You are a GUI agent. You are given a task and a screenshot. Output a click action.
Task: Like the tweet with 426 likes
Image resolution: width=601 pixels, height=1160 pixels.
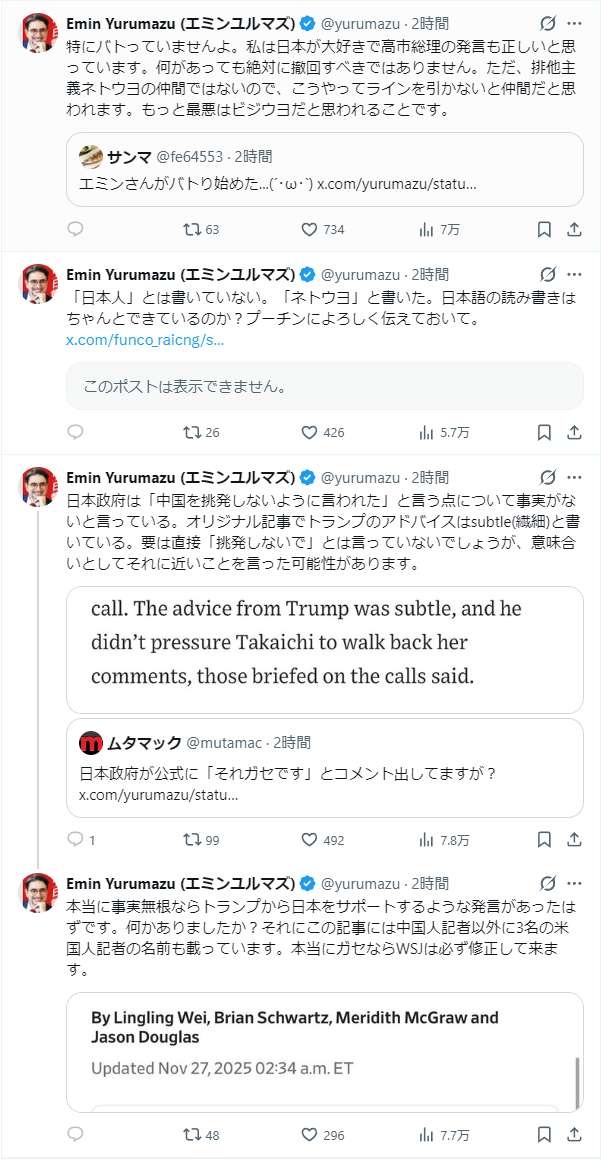click(x=310, y=433)
